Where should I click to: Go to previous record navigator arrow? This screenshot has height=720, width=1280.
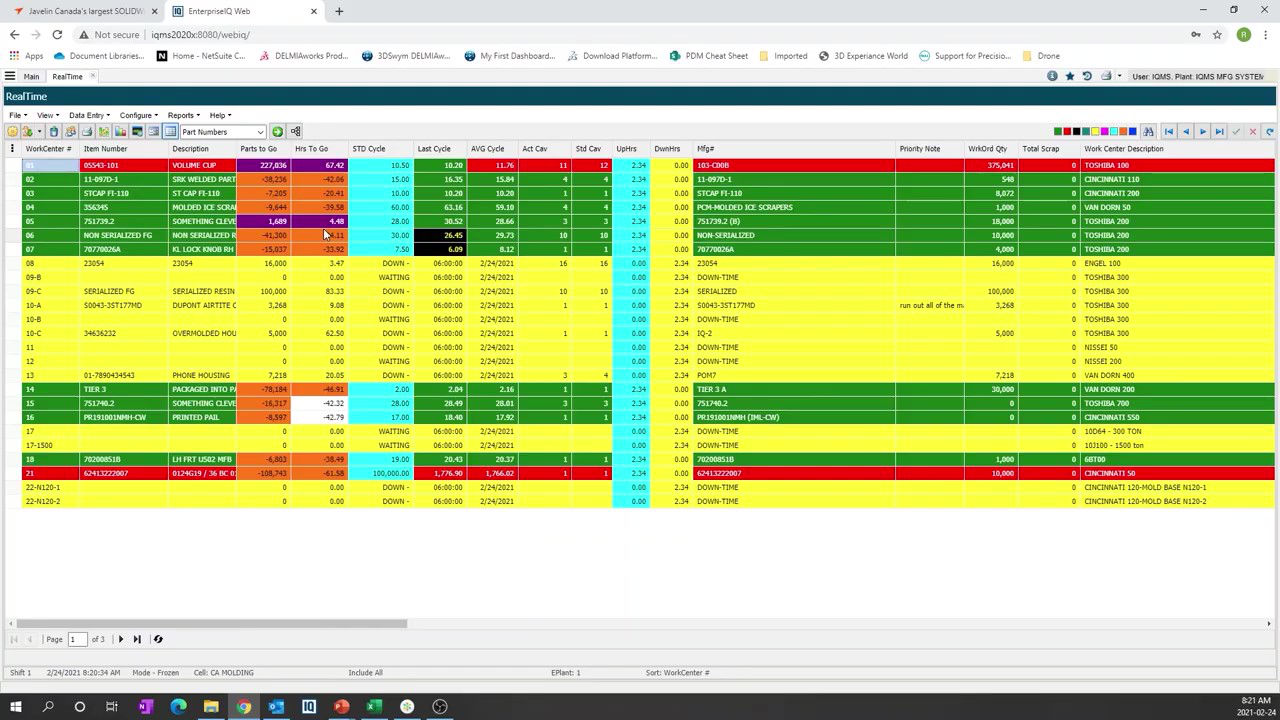[1186, 132]
